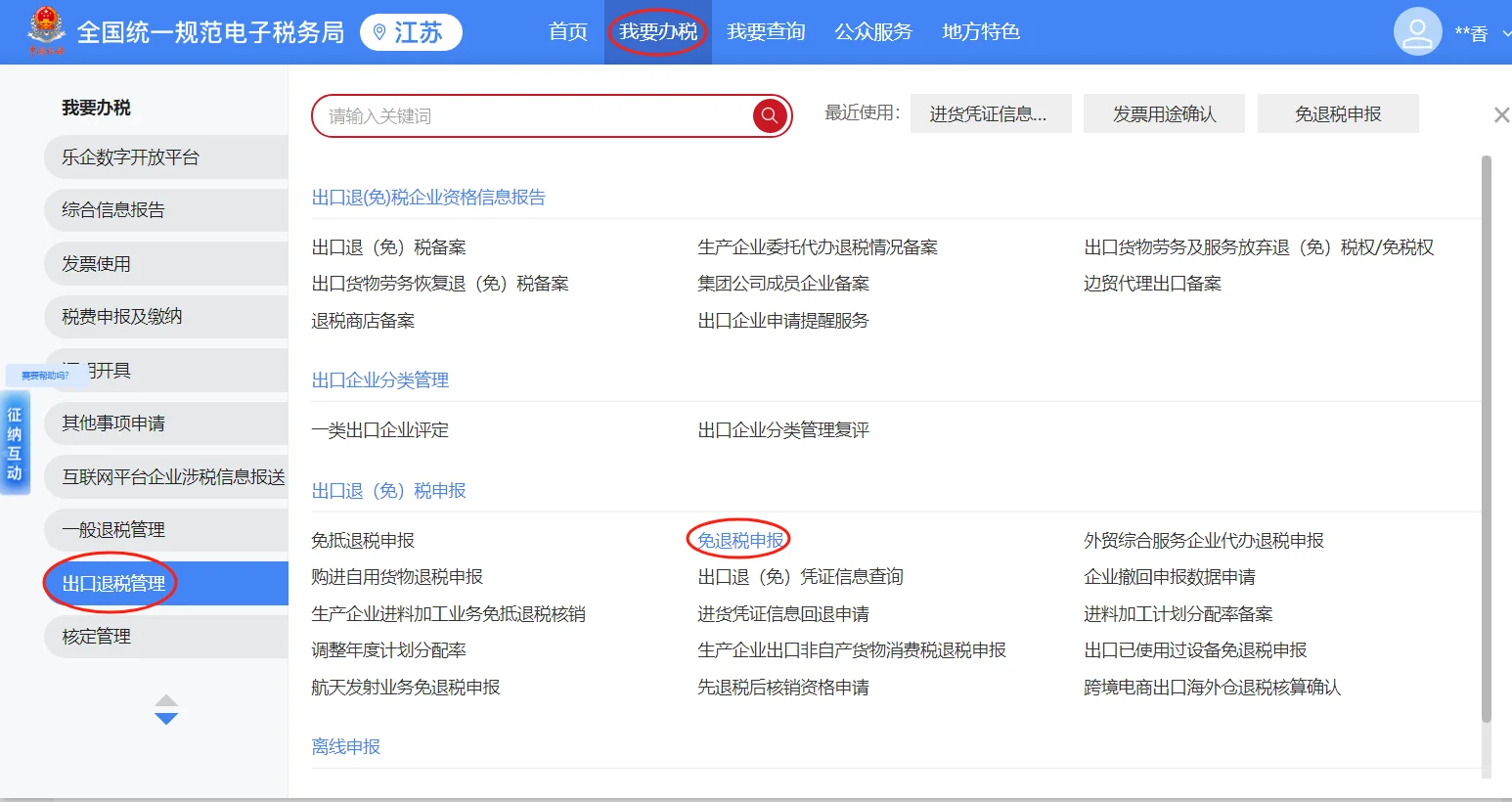
Task: Click the user avatar icon
Action: coord(1416,31)
